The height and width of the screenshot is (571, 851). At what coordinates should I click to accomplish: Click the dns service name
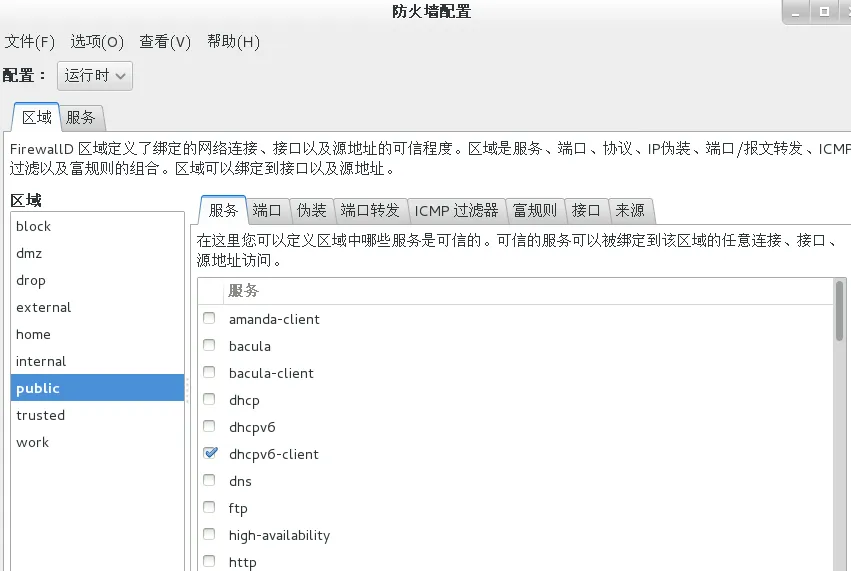coord(240,481)
